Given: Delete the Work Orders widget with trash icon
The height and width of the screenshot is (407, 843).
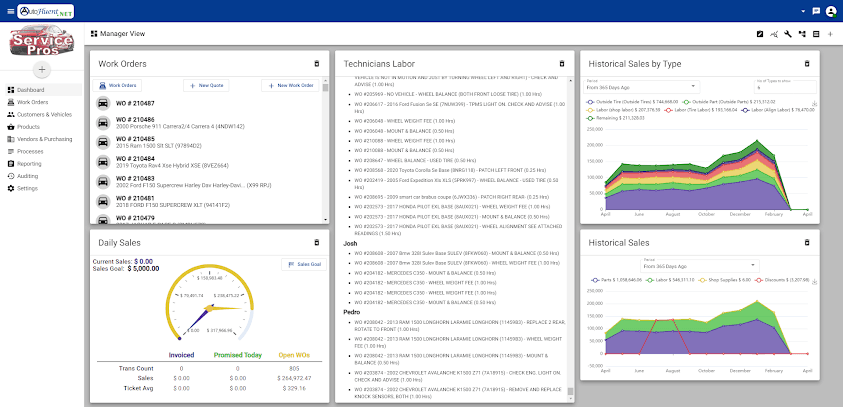Looking at the screenshot, I should click(x=317, y=63).
